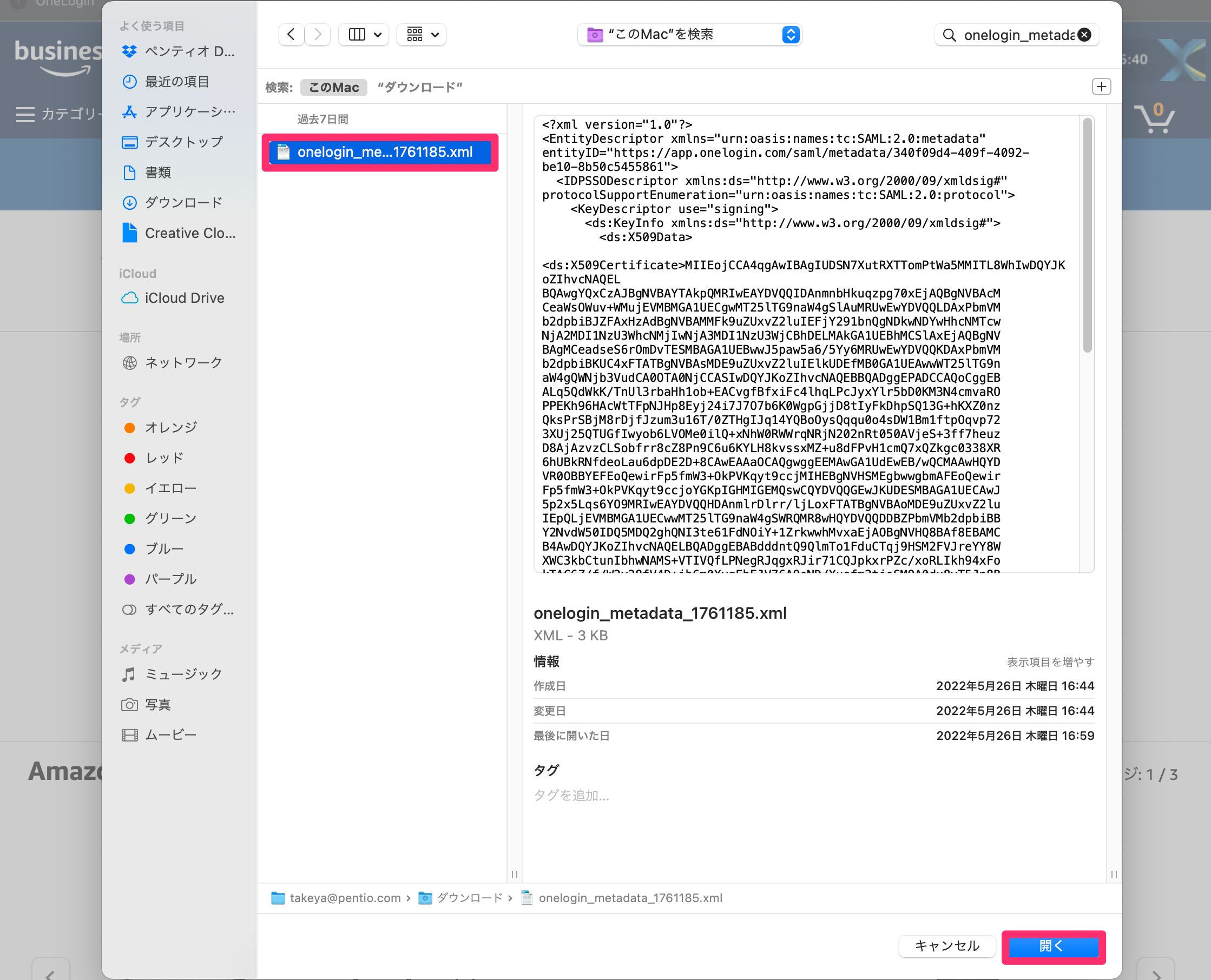
Task: Open アプリケーション in the sidebar
Action: pyautogui.click(x=179, y=112)
